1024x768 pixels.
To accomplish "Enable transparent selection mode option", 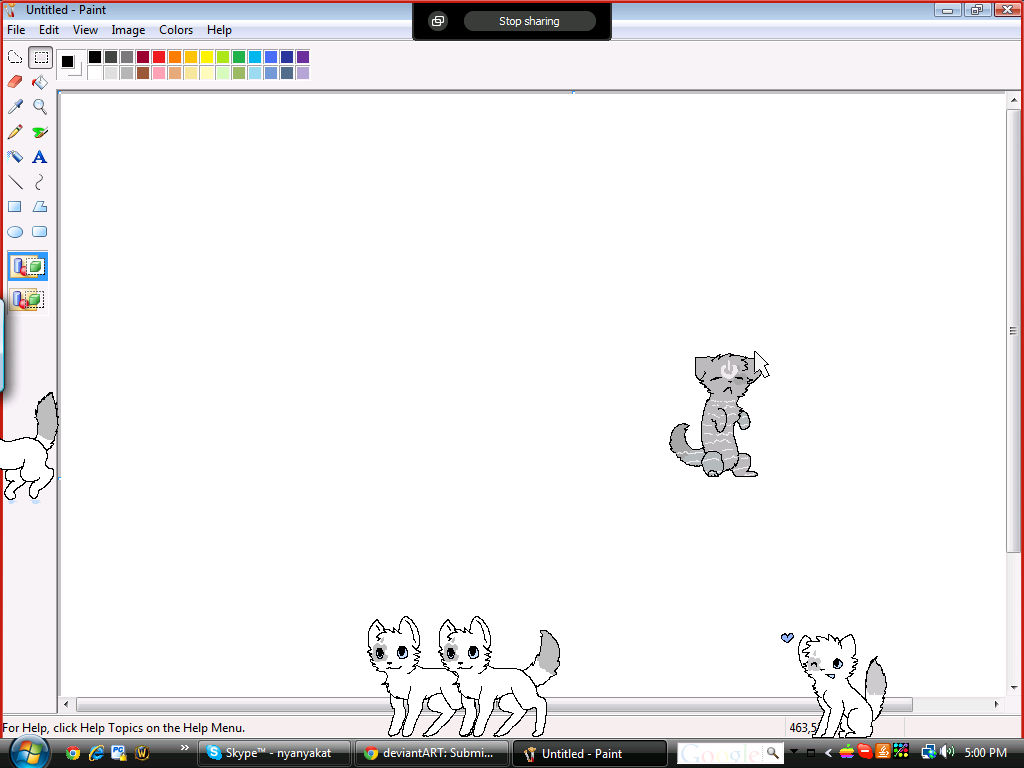I will point(27,300).
